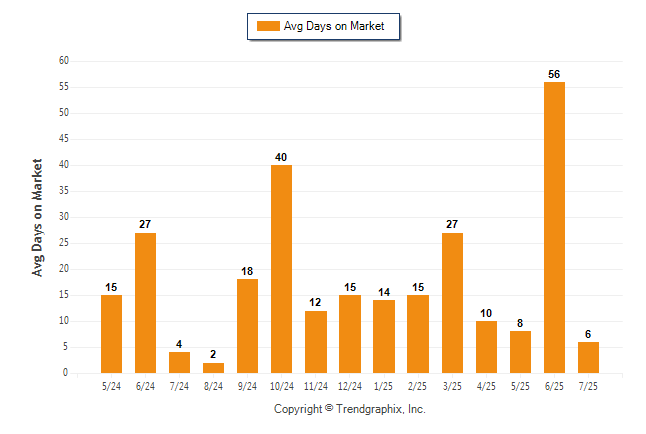
Task: Select the 5/24 bar showing 15
Action: coord(111,334)
